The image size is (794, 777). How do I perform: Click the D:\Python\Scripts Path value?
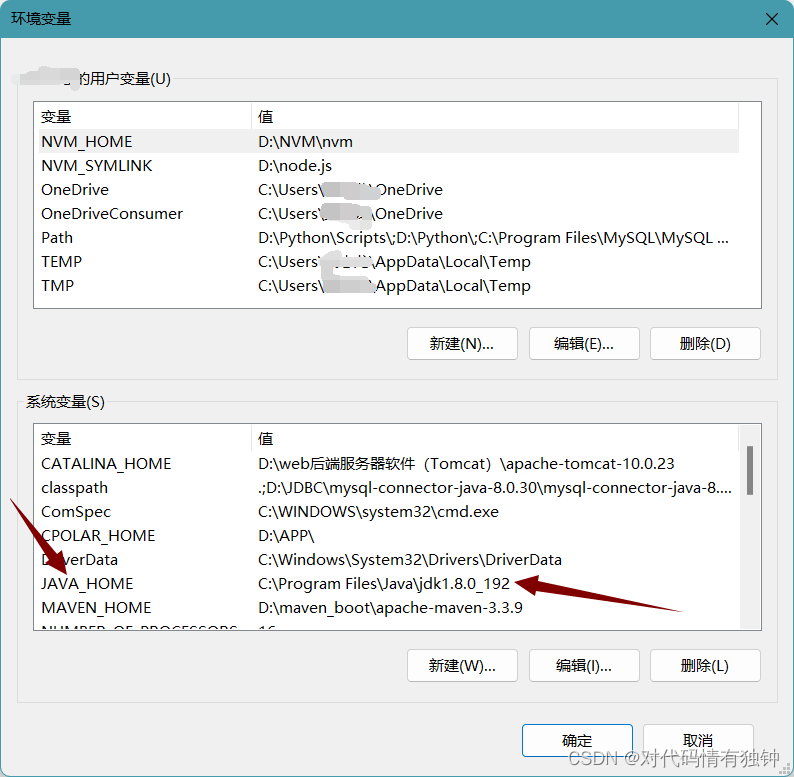pos(493,238)
